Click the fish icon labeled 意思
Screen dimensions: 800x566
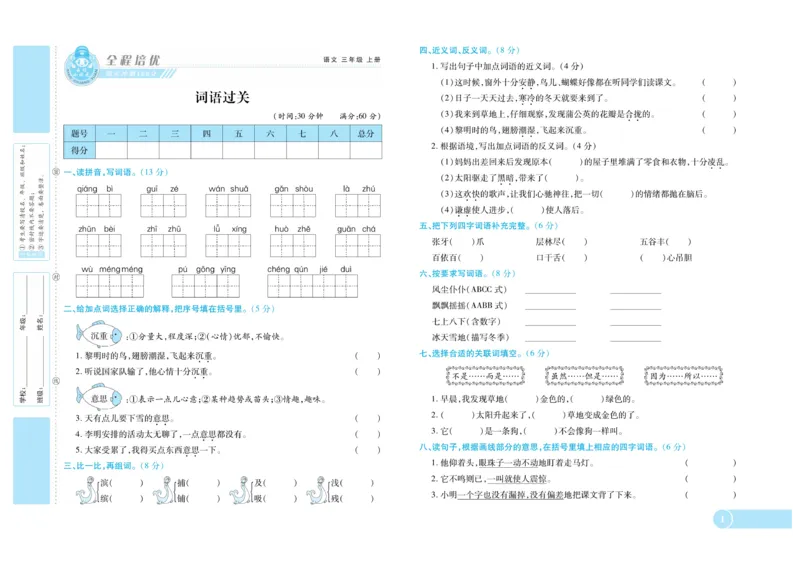click(x=99, y=398)
